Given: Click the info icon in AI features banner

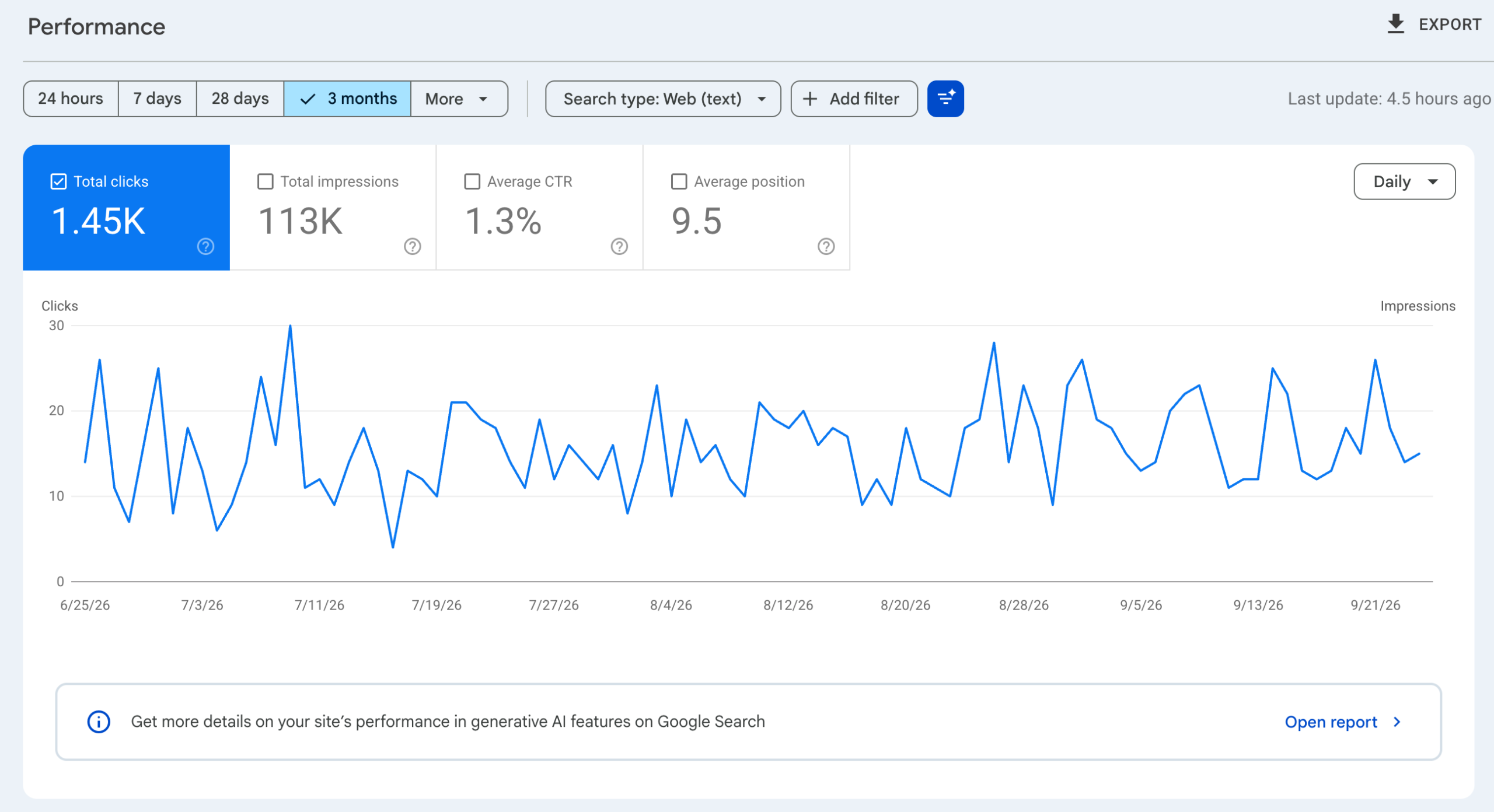Looking at the screenshot, I should click(x=99, y=722).
